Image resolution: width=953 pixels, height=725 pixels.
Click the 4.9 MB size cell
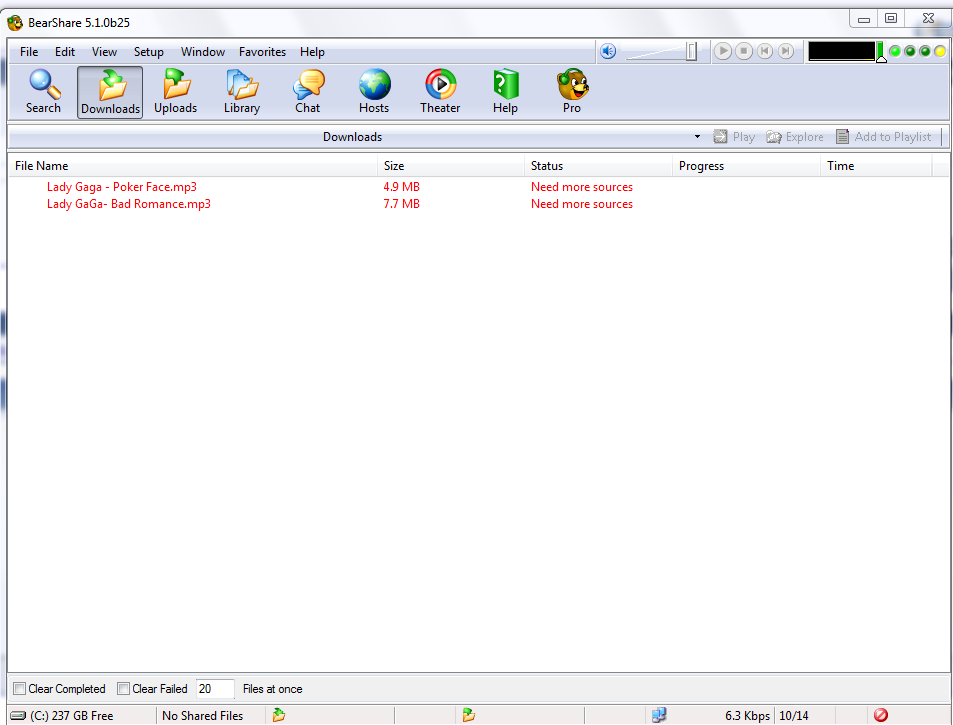[401, 187]
